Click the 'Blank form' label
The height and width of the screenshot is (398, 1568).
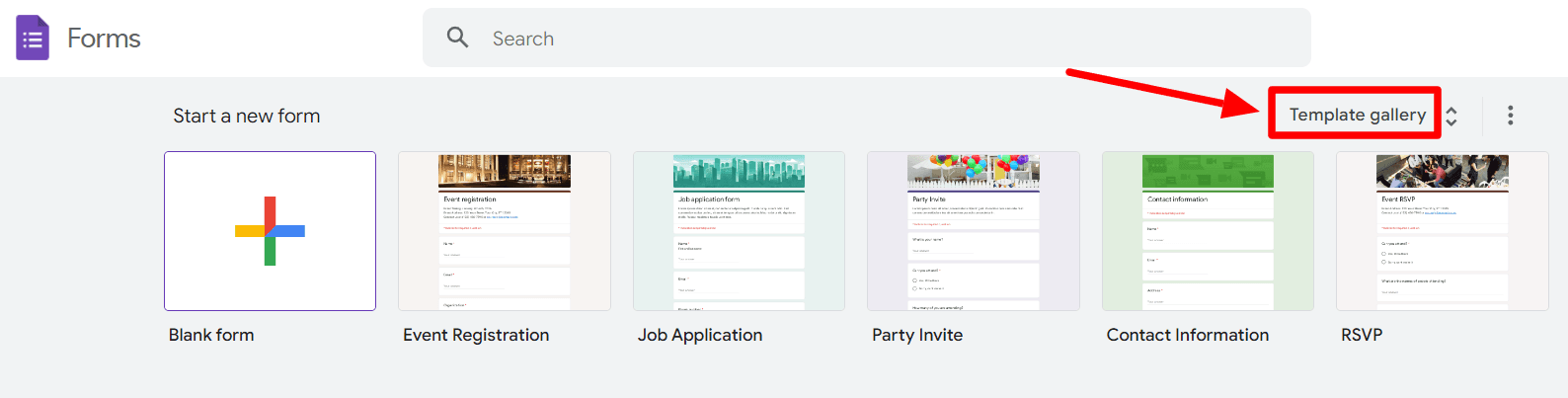(211, 335)
